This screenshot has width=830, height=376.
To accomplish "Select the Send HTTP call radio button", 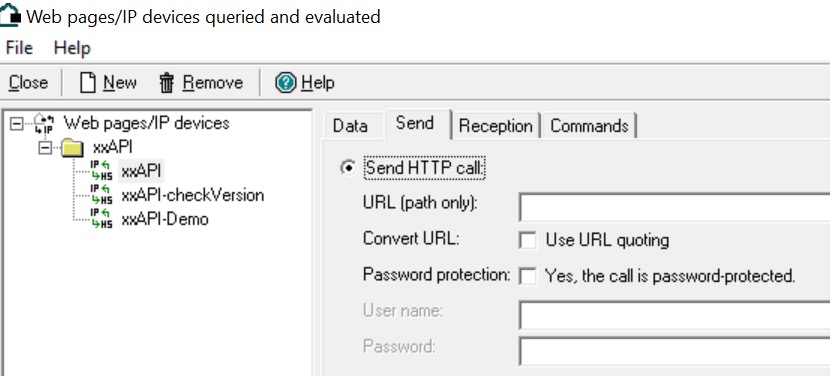I will pos(348,168).
